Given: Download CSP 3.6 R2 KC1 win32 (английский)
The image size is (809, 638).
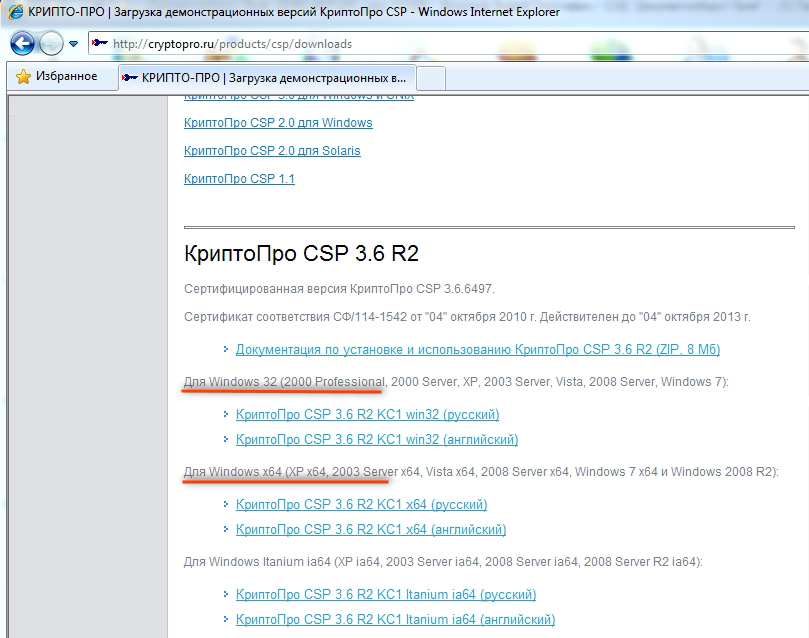Looking at the screenshot, I should 377,439.
